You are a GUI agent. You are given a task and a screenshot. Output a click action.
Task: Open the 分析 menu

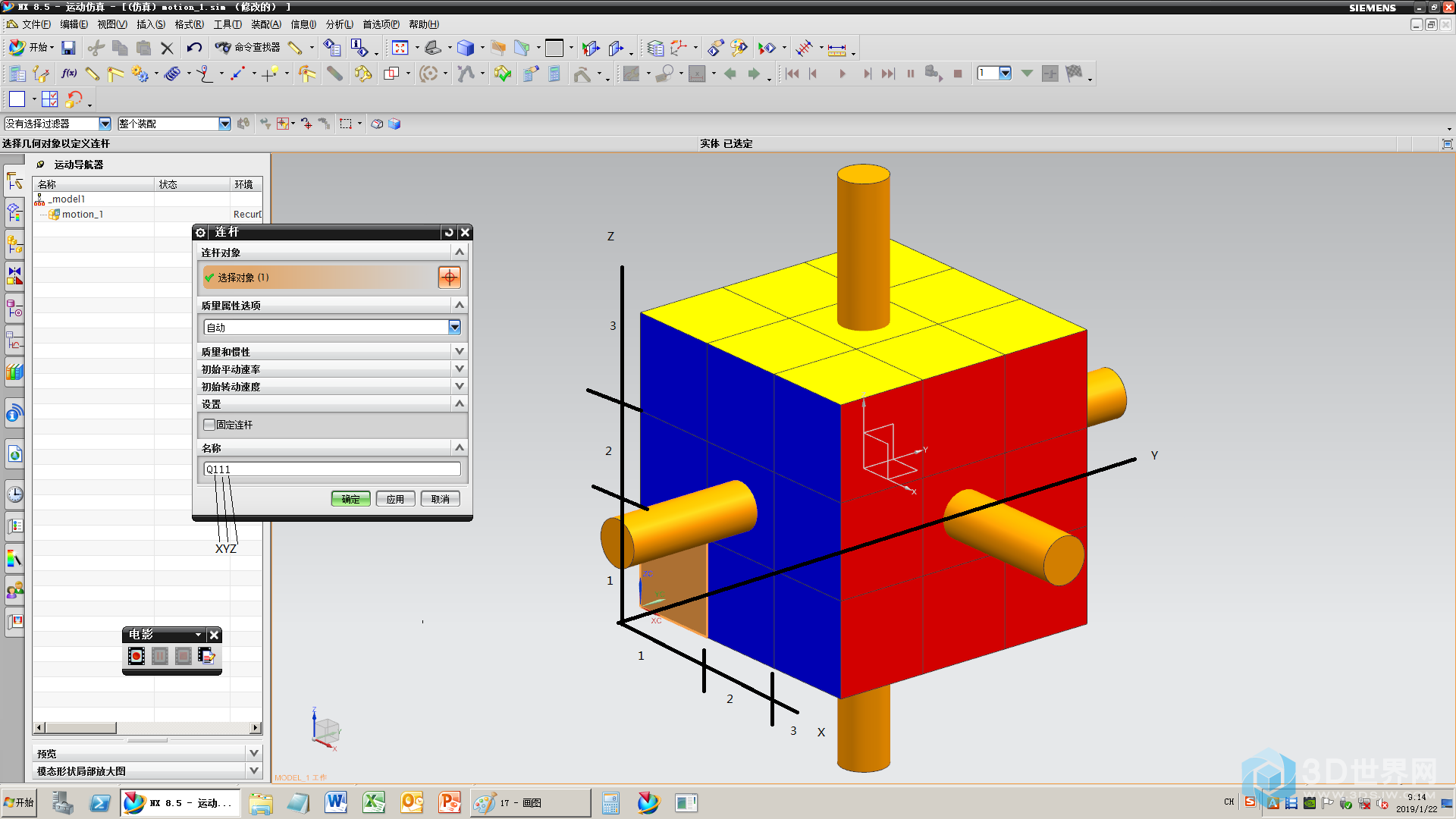[x=340, y=24]
